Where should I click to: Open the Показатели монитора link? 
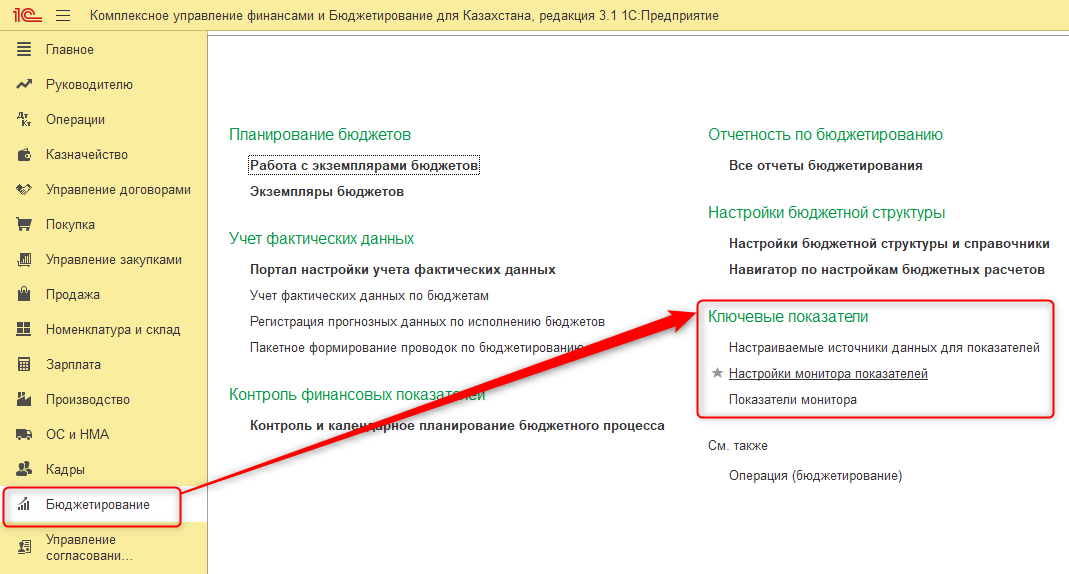(x=792, y=399)
